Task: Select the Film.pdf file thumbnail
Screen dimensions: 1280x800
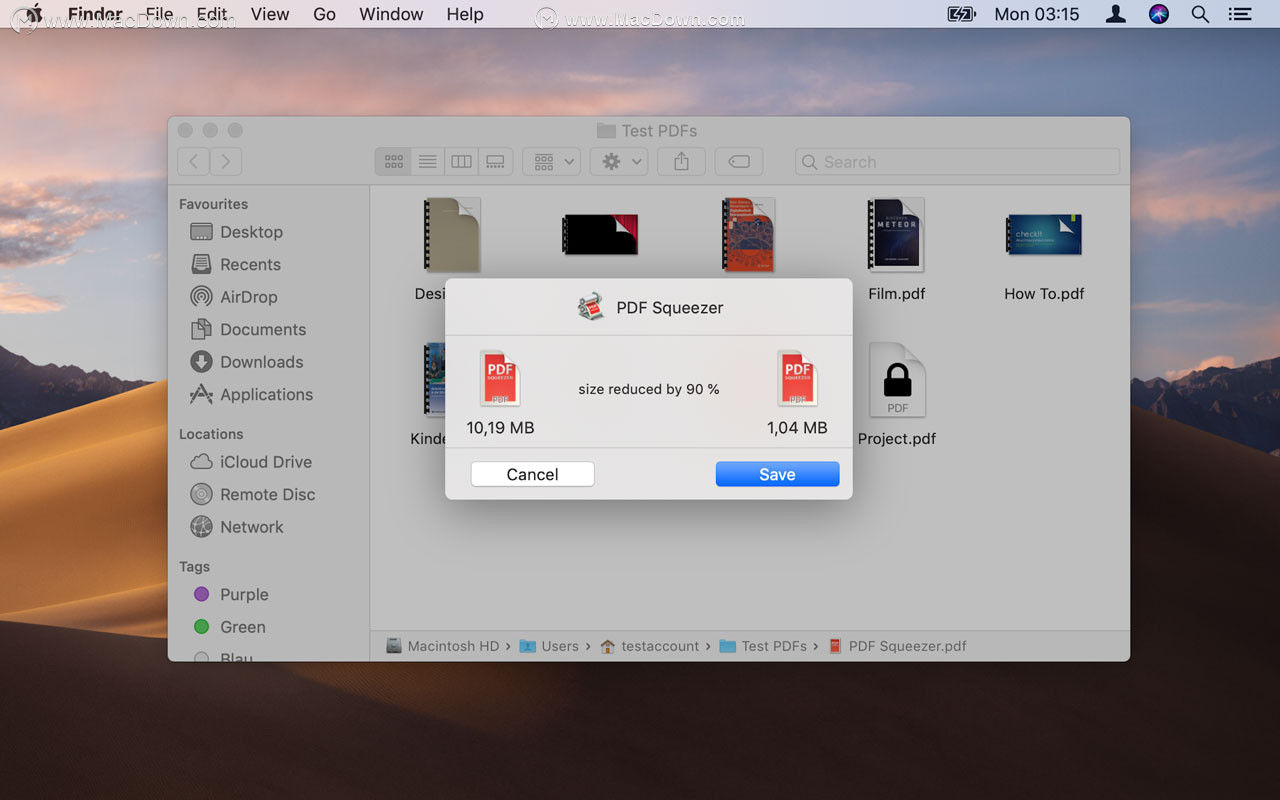Action: tap(896, 235)
